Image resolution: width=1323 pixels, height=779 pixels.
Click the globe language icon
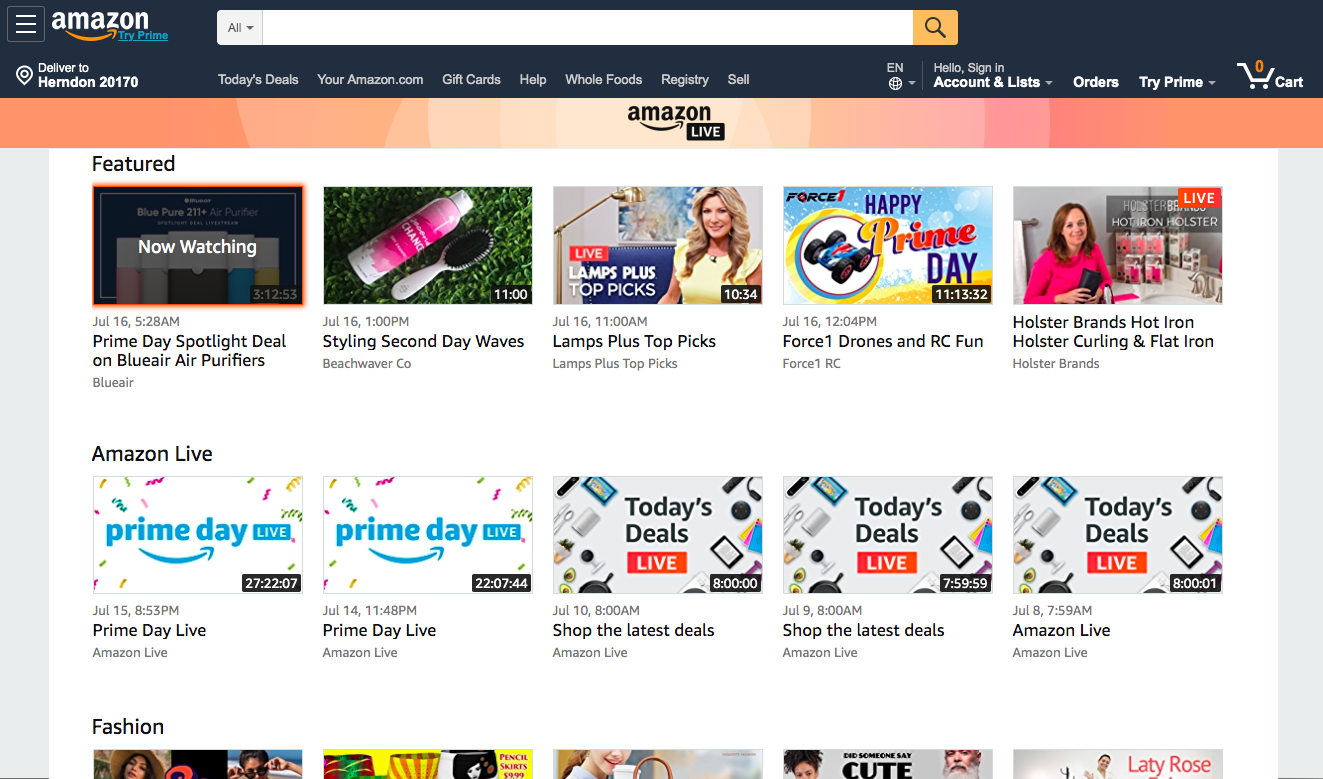pos(895,83)
